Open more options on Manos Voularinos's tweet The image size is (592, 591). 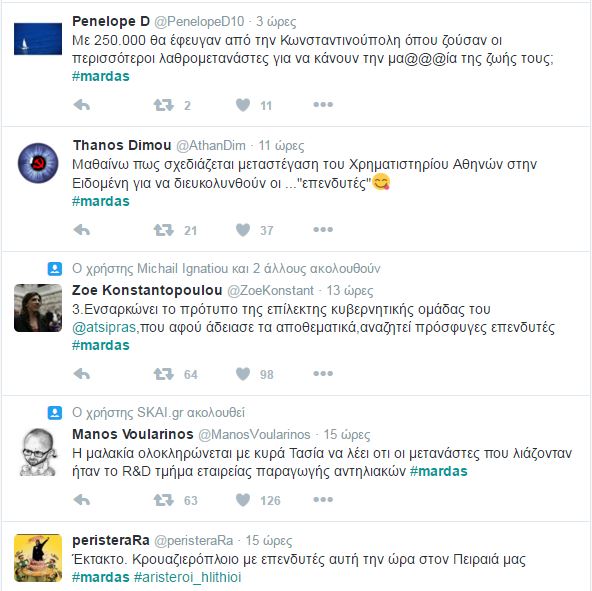(323, 499)
